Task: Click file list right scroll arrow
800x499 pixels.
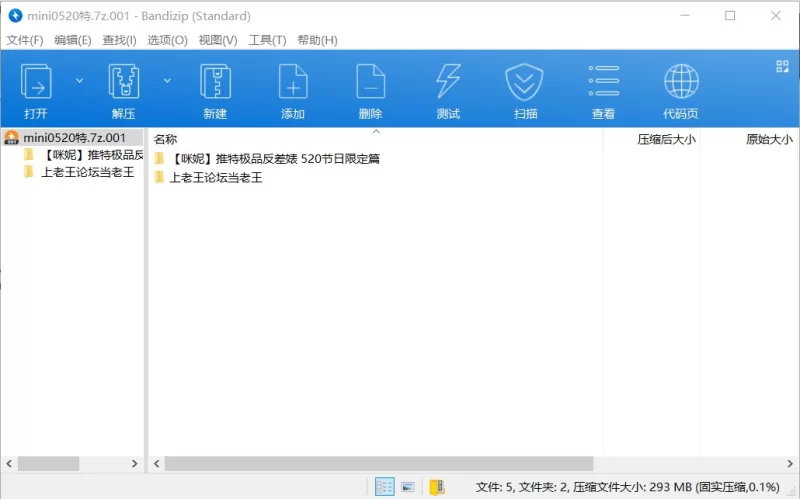Action: click(790, 463)
